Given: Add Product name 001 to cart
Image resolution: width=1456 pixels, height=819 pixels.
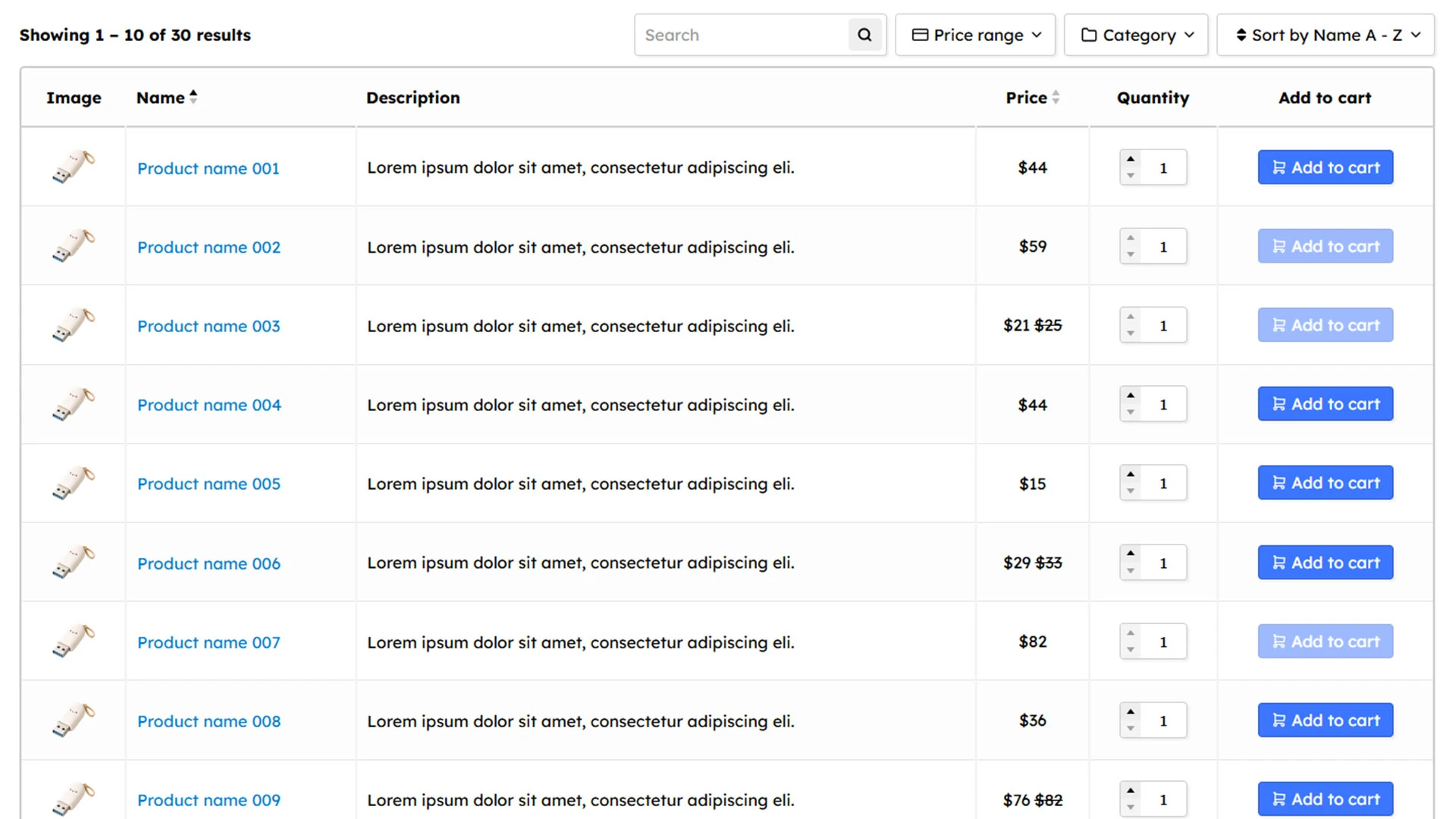Looking at the screenshot, I should click(x=1326, y=168).
